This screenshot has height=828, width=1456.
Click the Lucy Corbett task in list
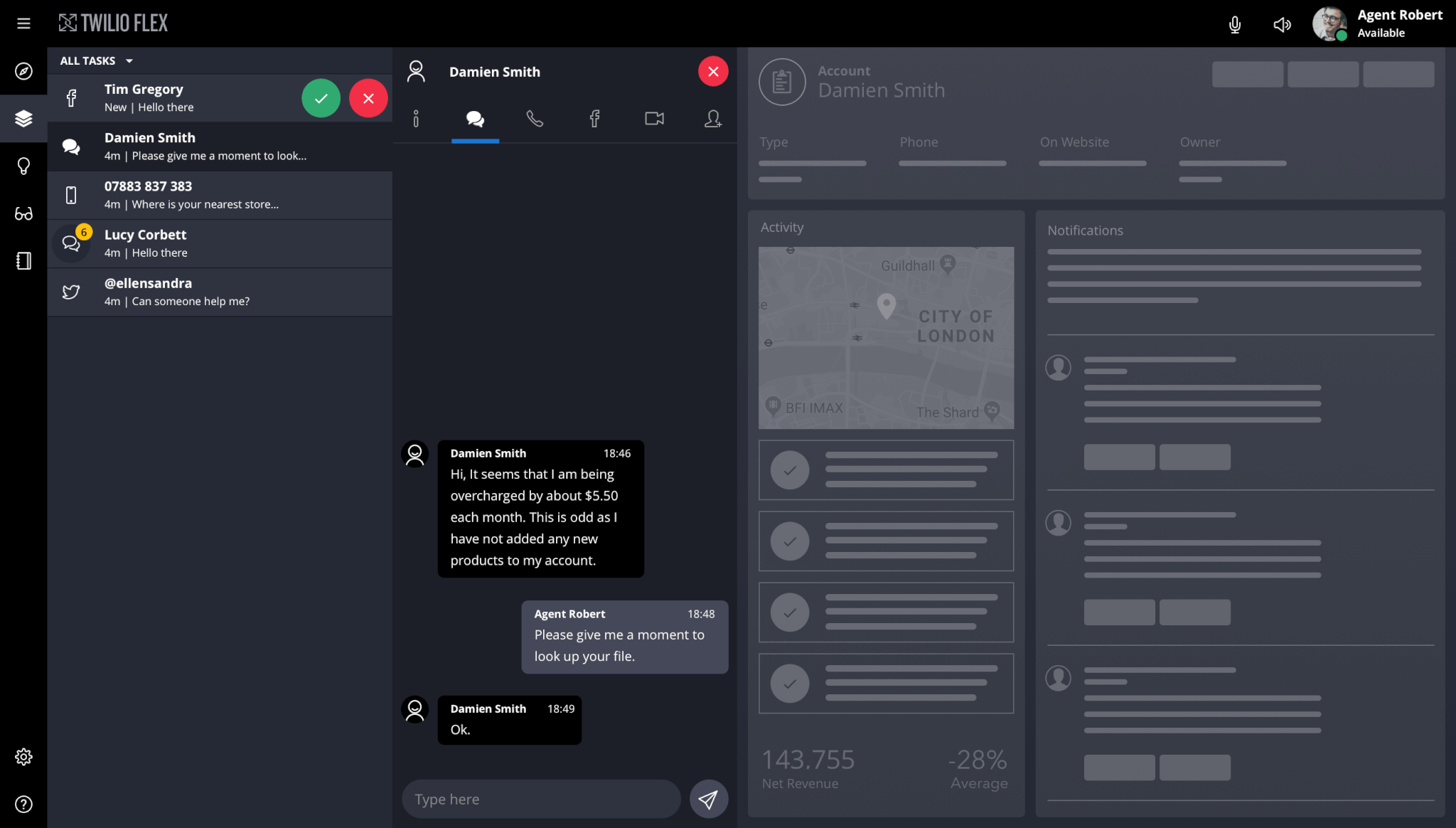click(x=220, y=243)
